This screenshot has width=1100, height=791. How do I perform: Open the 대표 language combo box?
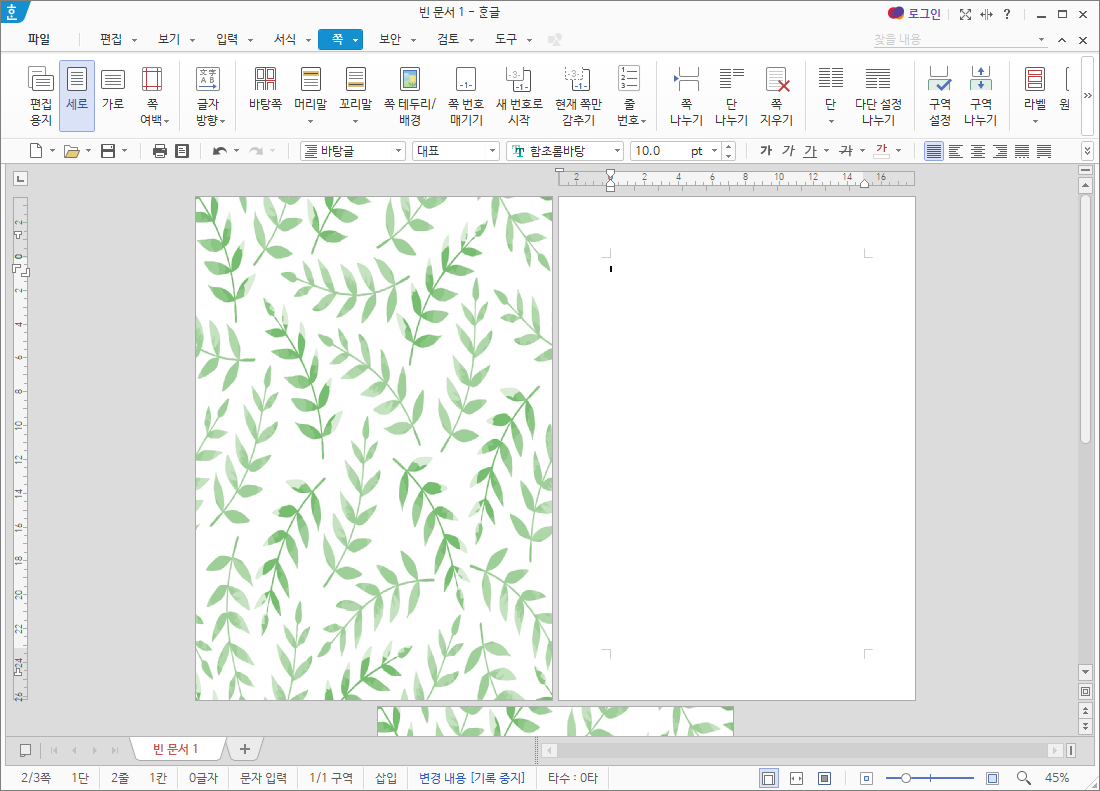(x=455, y=151)
